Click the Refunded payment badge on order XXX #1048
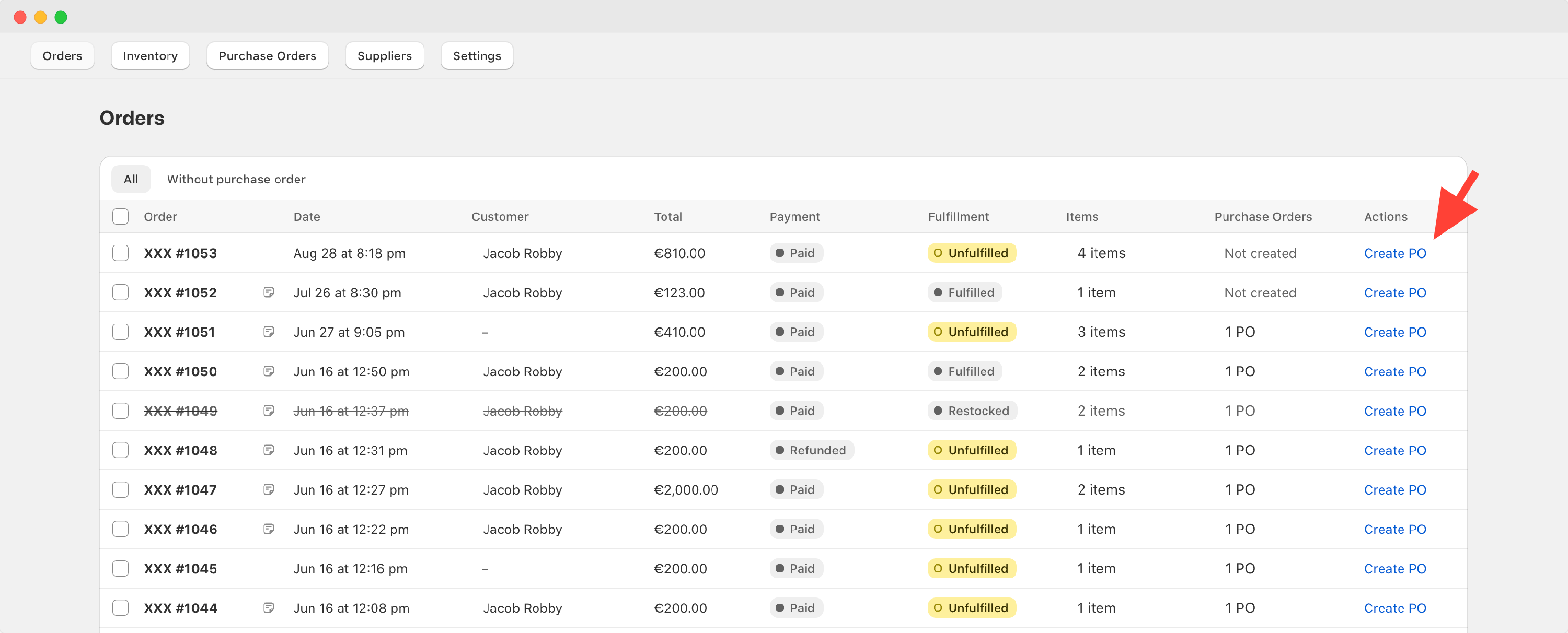 click(x=811, y=450)
